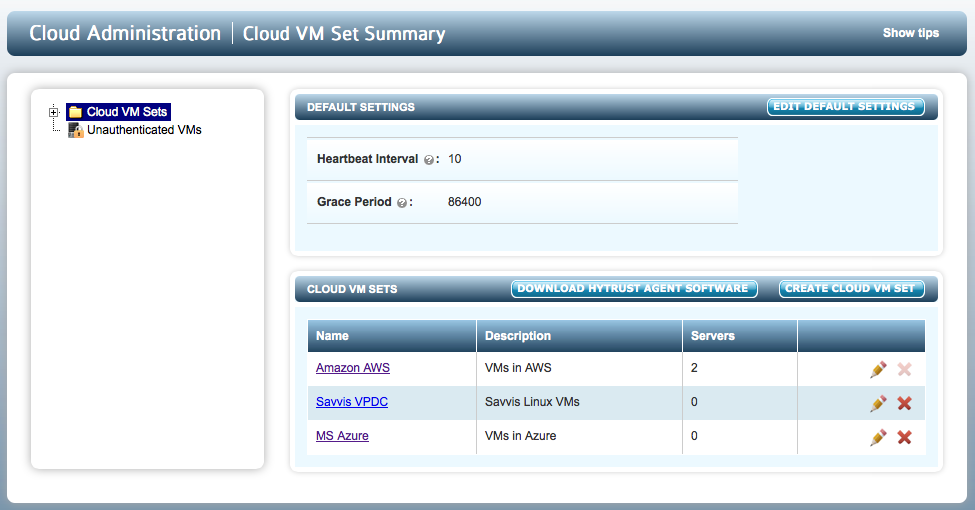
Task: Click the CLOUD VM SETS panel title
Action: [x=352, y=289]
